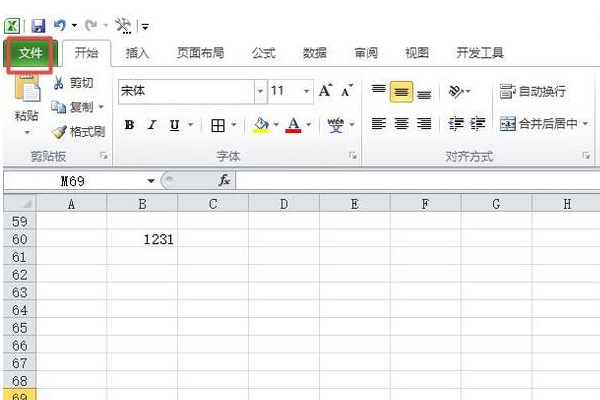Image resolution: width=600 pixels, height=400 pixels.
Task: Open the font size 11 dropdown
Action: tap(307, 91)
